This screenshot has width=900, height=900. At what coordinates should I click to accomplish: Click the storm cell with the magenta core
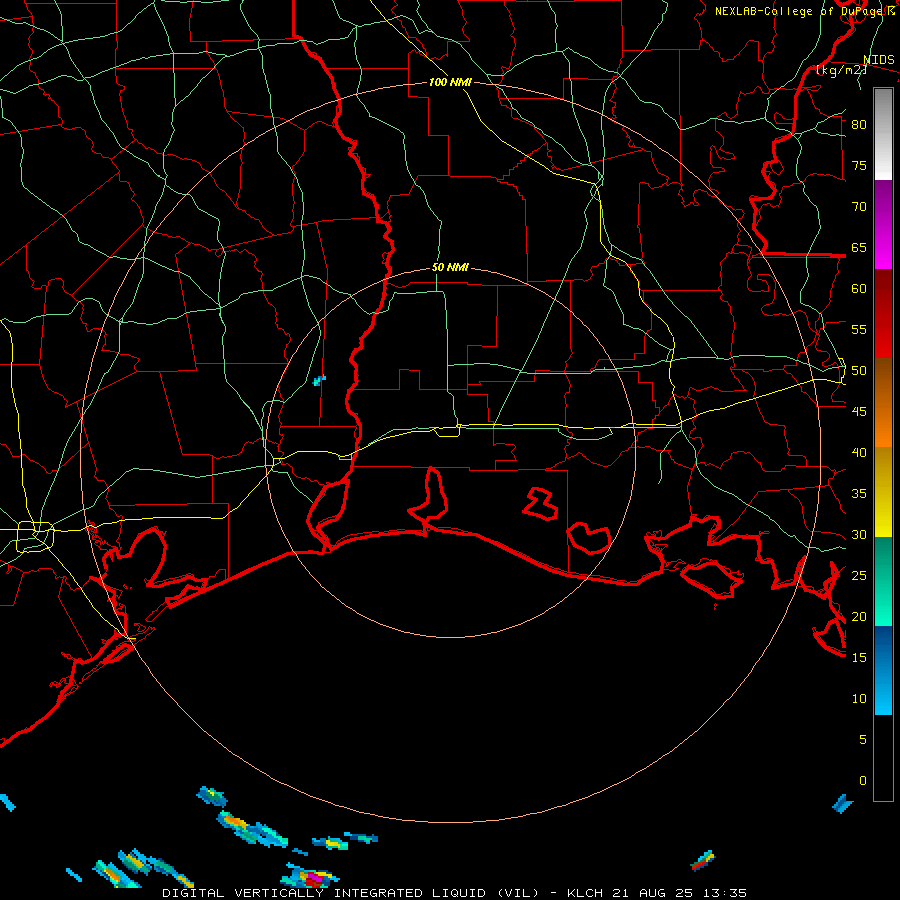pos(310,876)
